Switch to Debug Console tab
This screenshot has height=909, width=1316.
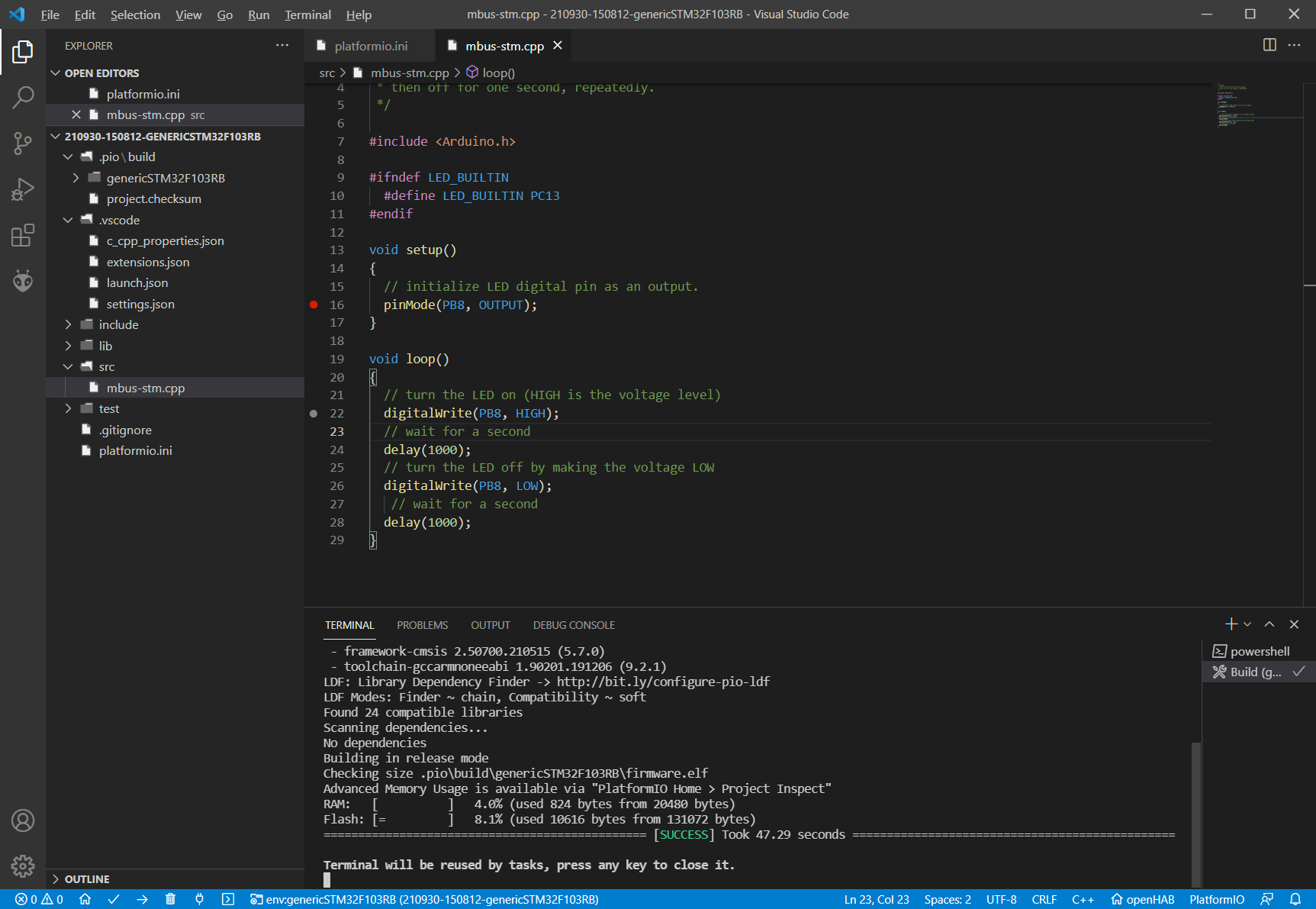[574, 625]
